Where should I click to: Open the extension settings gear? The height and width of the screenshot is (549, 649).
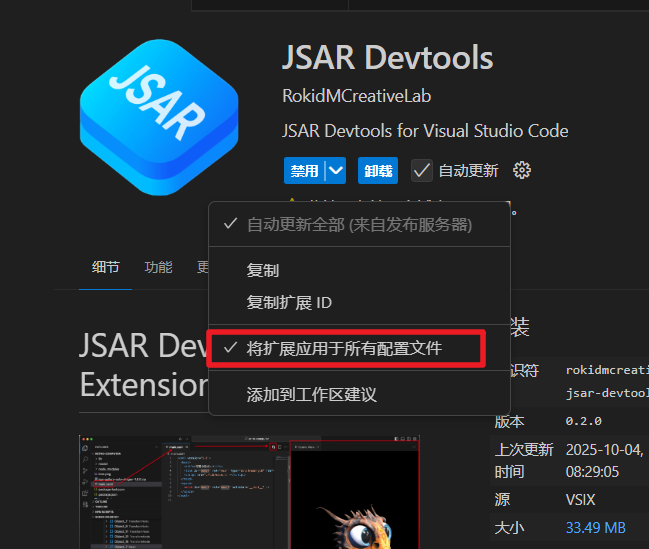coord(522,170)
